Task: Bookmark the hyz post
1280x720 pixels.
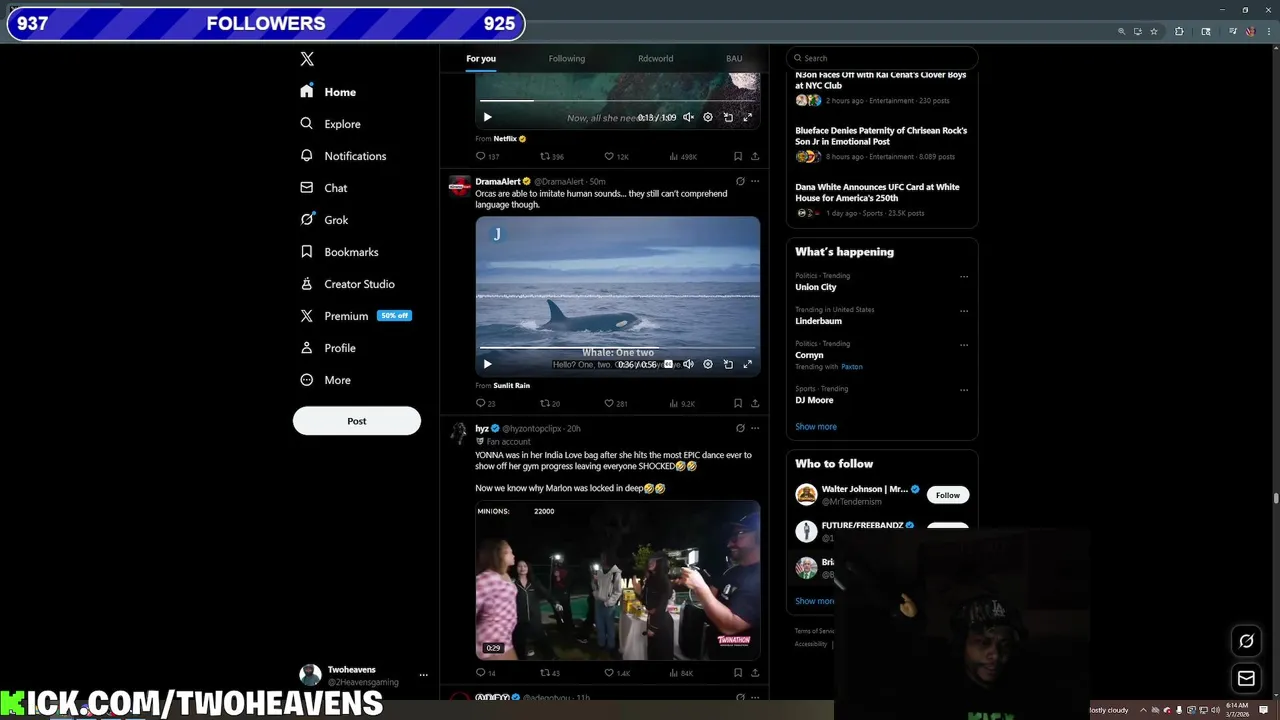Action: point(738,673)
